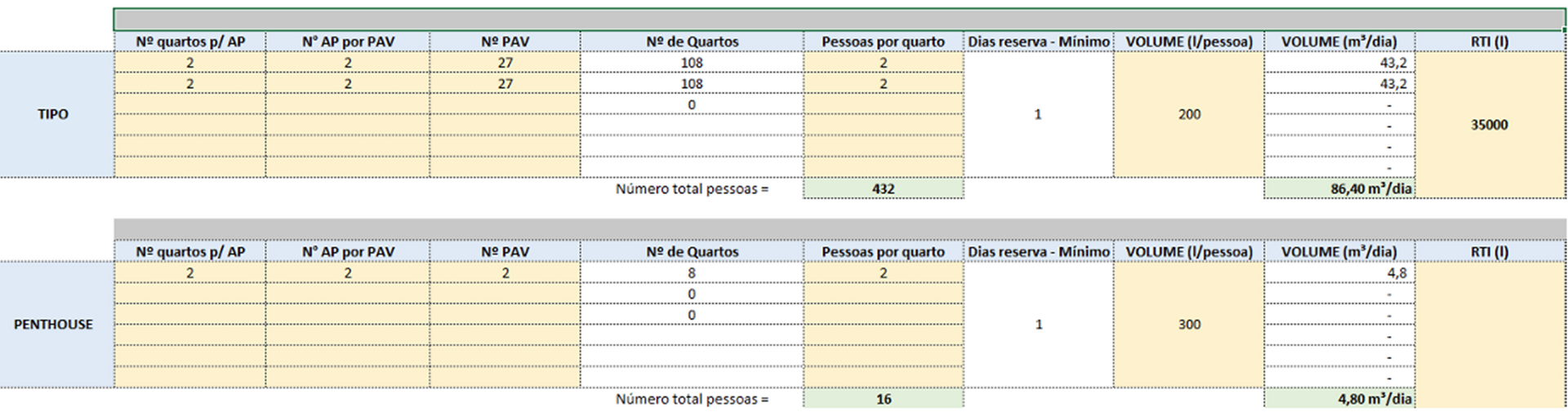The image size is (1568, 412).
Task: Select Pessoas por quarto header in PENTHOUSE table
Action: [883, 252]
